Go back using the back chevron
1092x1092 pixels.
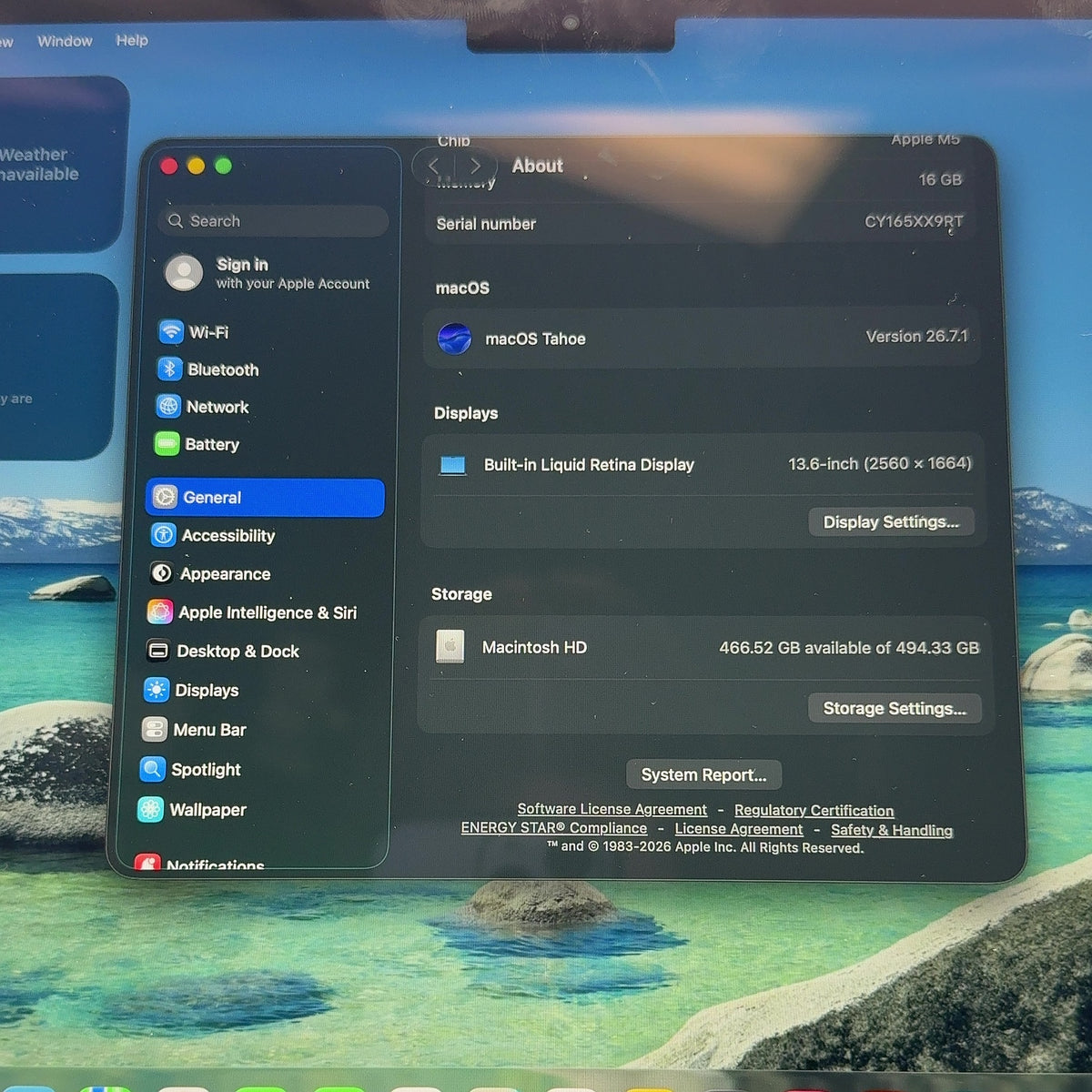[434, 166]
